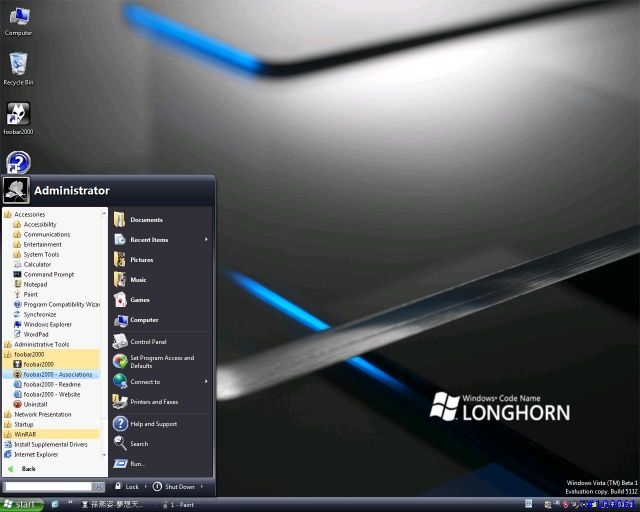The image size is (640, 512).
Task: Launch Internet Explorer from programs list
Action: pos(31,454)
